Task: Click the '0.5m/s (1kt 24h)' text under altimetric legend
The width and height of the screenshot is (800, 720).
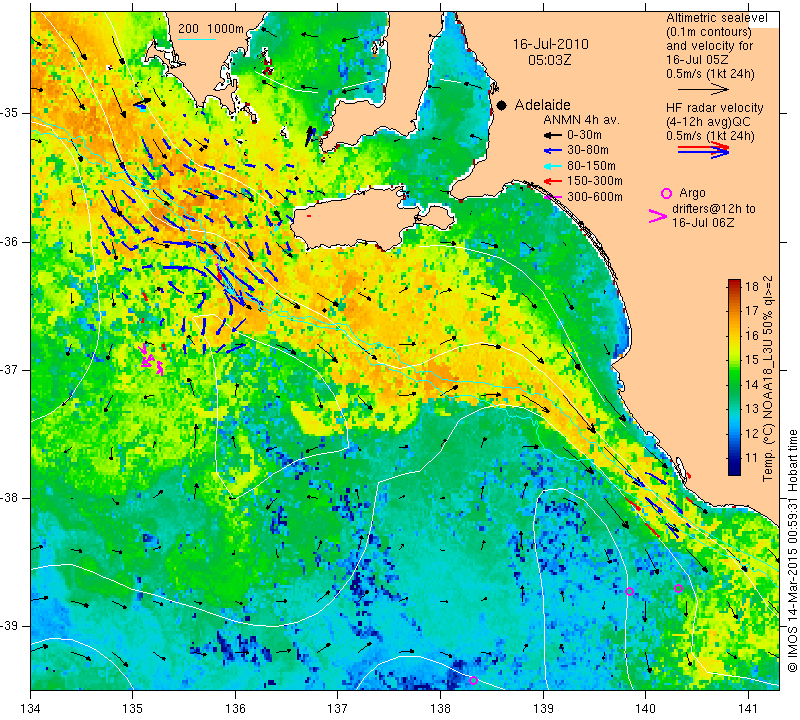Action: [710, 74]
